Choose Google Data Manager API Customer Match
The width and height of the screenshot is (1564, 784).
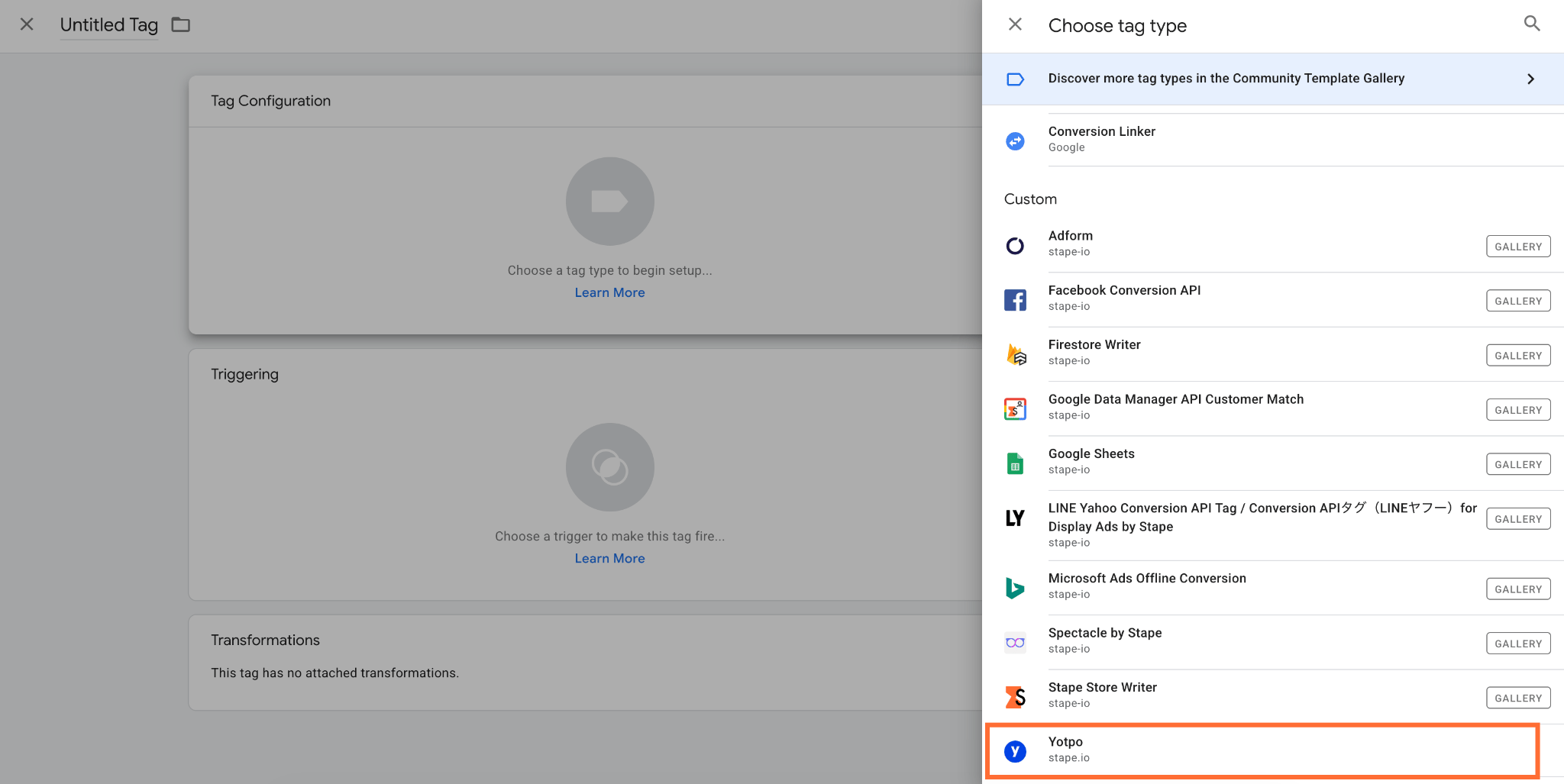(1176, 399)
